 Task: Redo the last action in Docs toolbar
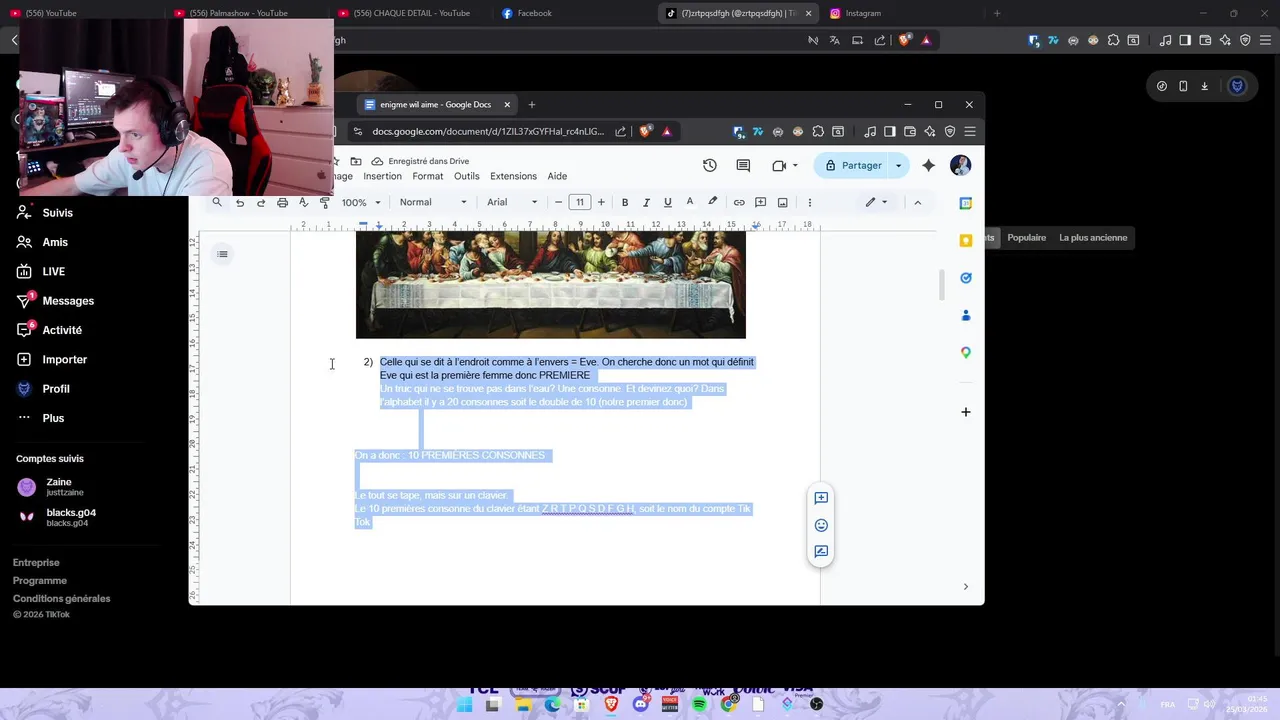(261, 202)
